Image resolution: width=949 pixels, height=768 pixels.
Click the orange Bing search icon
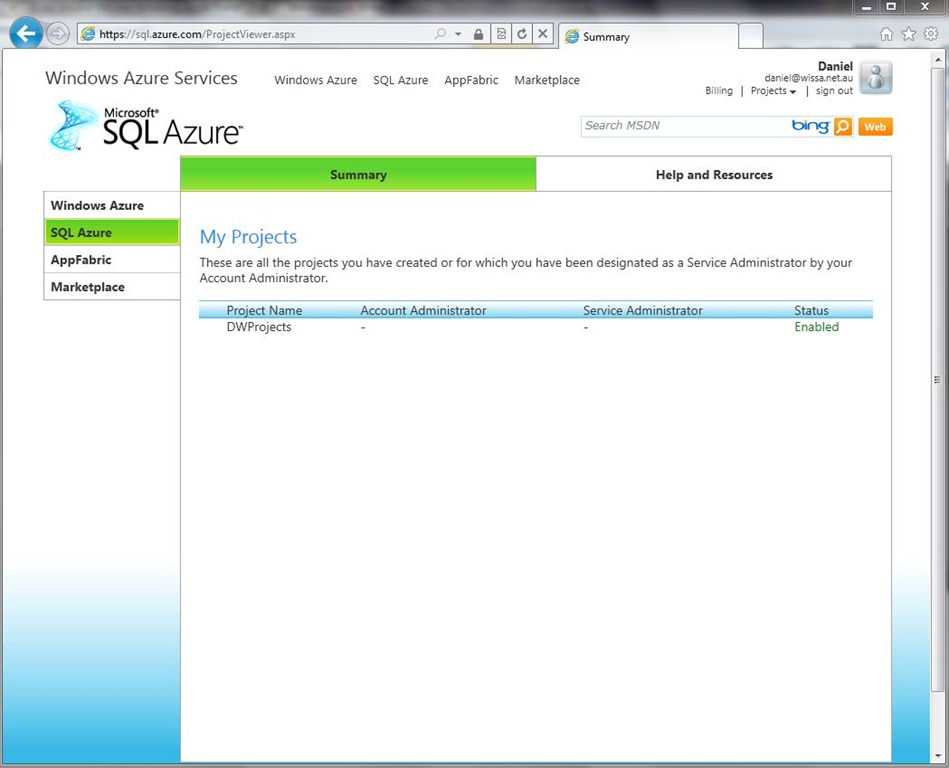click(x=842, y=126)
